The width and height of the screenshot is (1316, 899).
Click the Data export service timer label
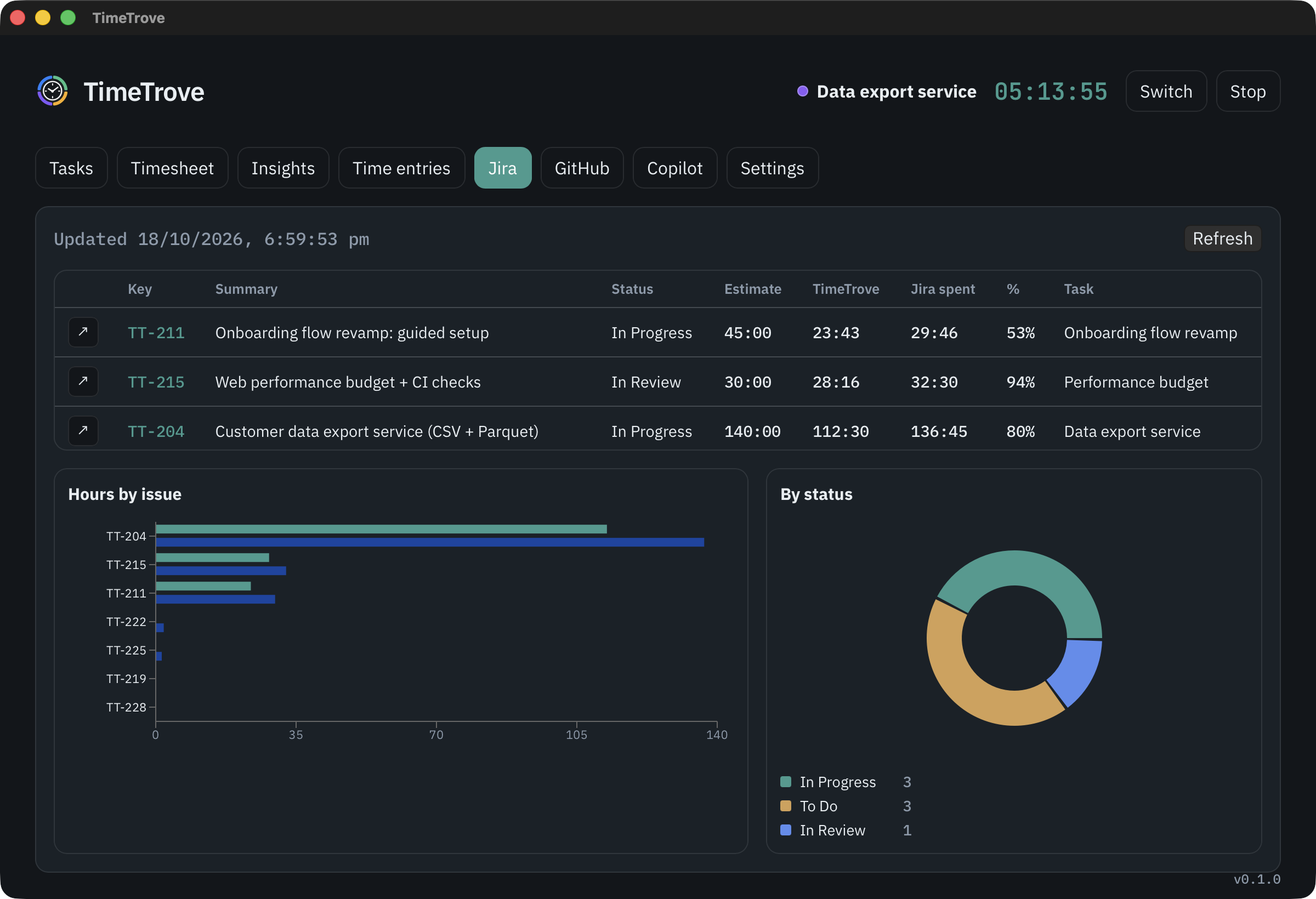(896, 91)
